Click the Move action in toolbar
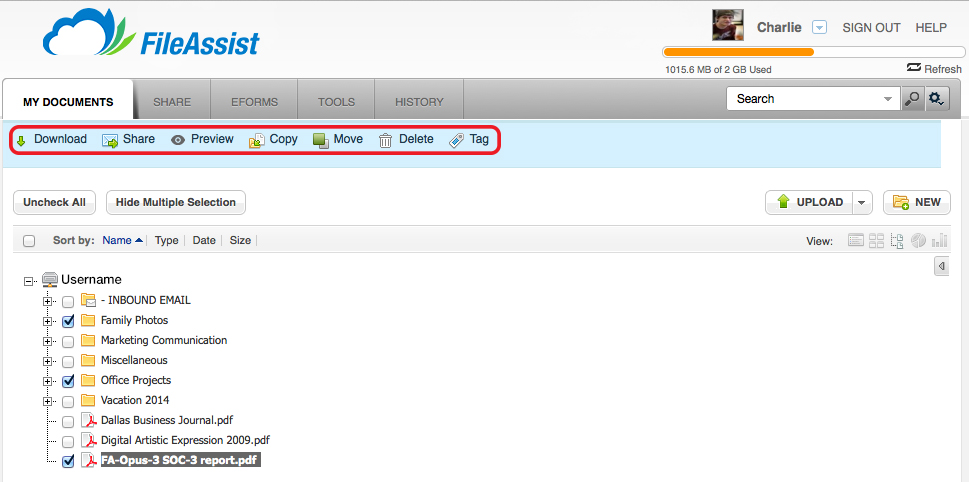 [338, 140]
